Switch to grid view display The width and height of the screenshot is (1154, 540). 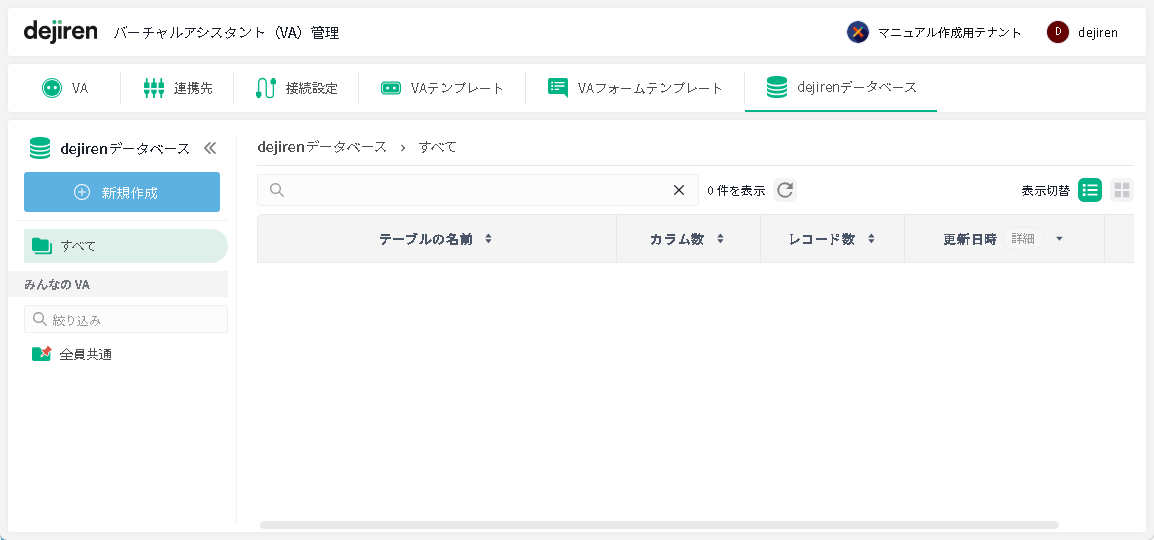[x=1122, y=190]
